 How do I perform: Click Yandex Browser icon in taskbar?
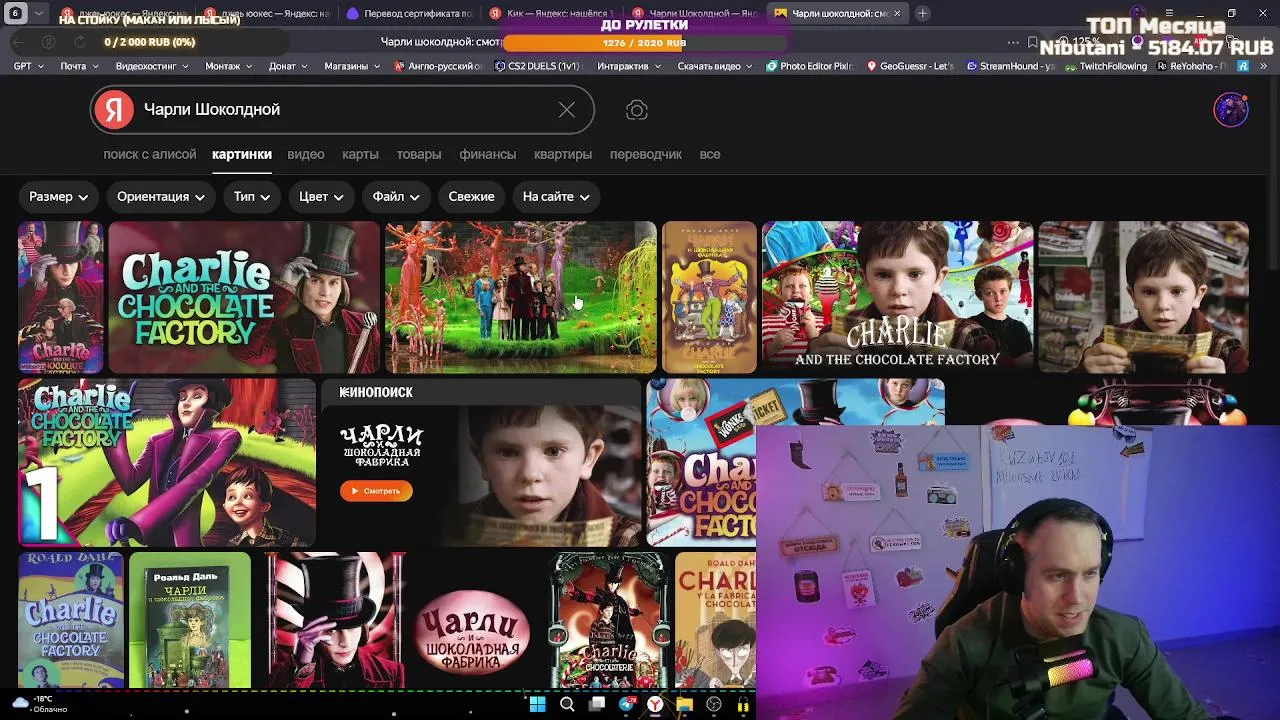655,705
